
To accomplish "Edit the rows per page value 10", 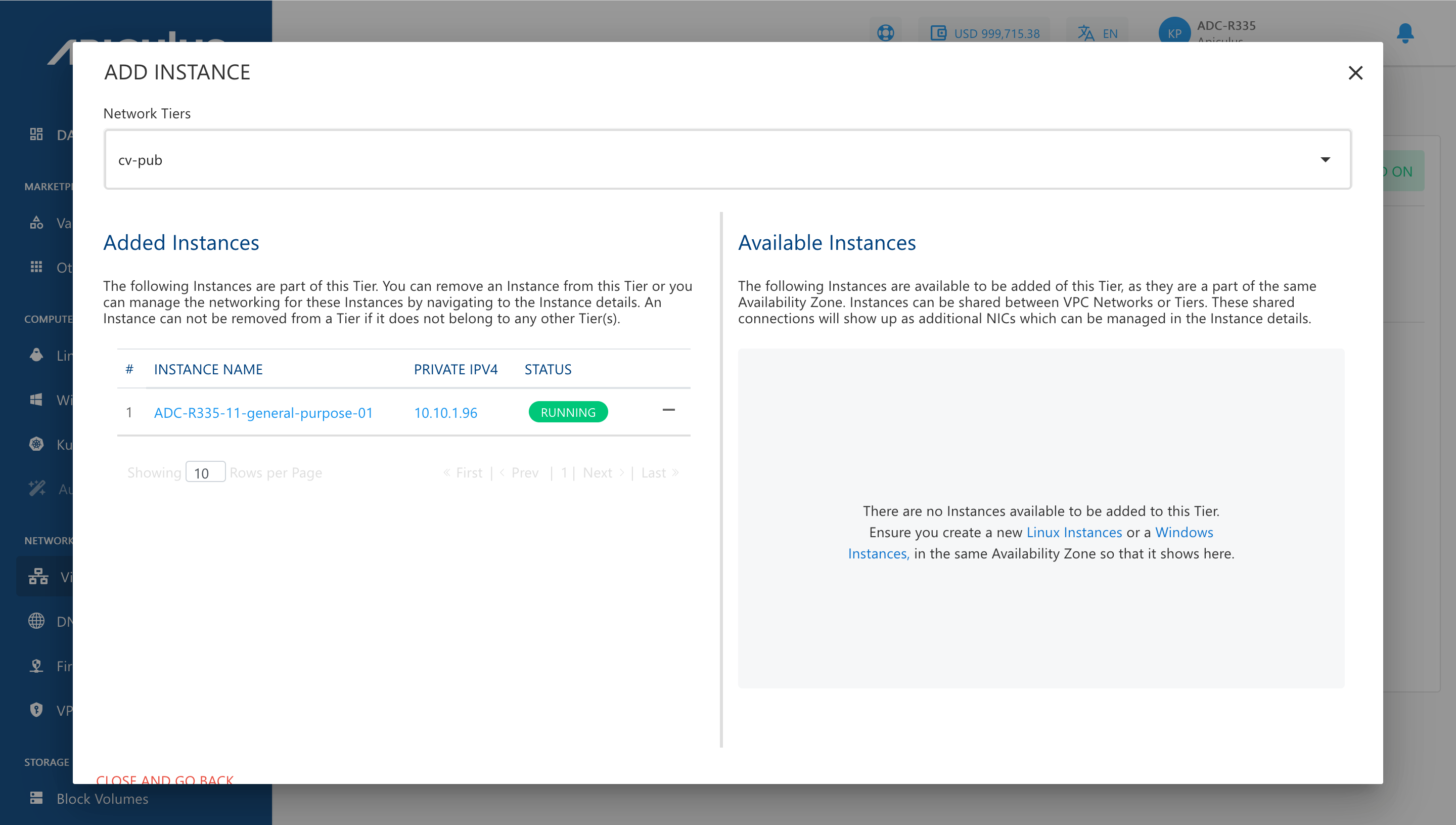I will [x=205, y=471].
